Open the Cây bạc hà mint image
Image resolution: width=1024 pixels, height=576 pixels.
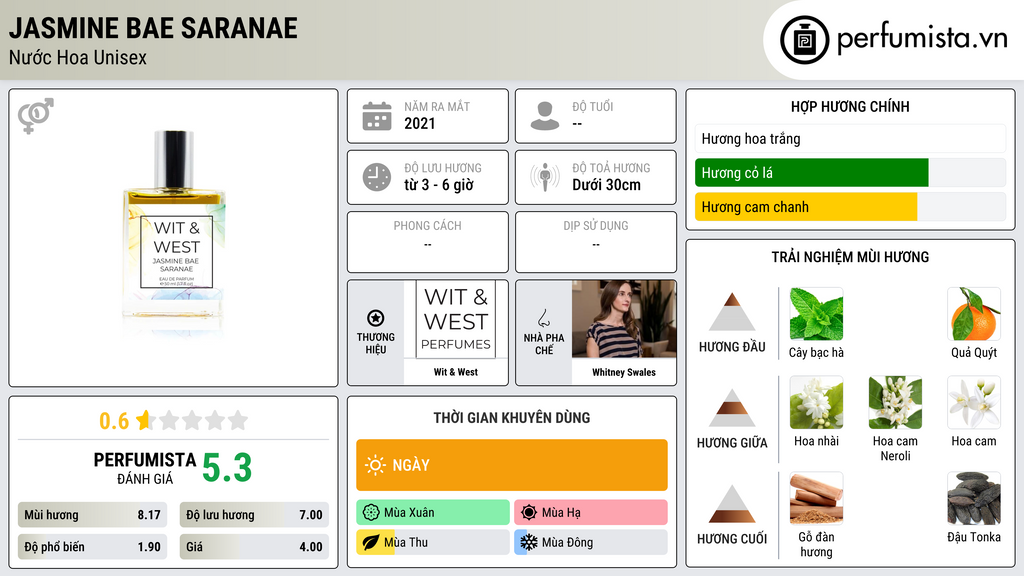pyautogui.click(x=816, y=314)
